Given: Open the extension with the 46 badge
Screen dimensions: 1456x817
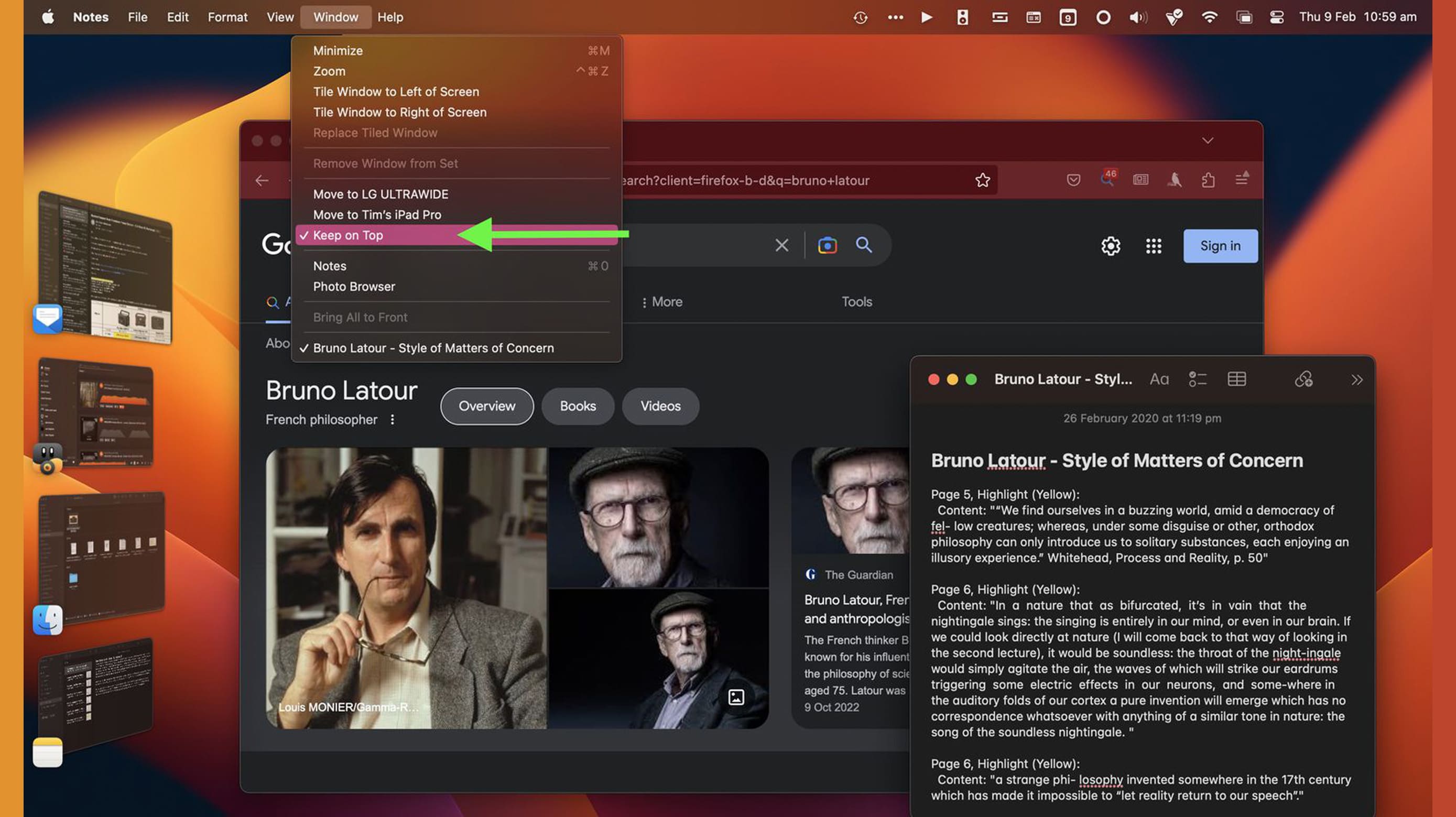Looking at the screenshot, I should [x=1108, y=179].
